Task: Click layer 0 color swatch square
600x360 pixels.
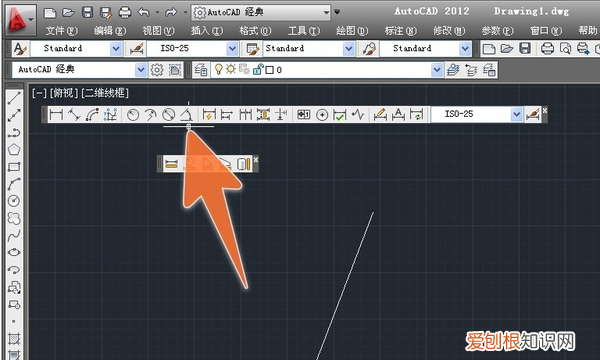Action: point(269,70)
